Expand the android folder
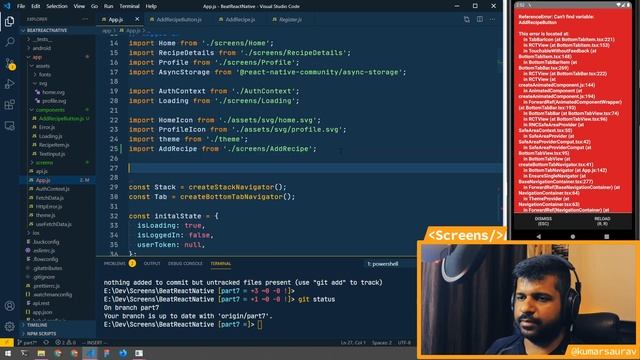This screenshot has height=360, width=640. [x=42, y=48]
